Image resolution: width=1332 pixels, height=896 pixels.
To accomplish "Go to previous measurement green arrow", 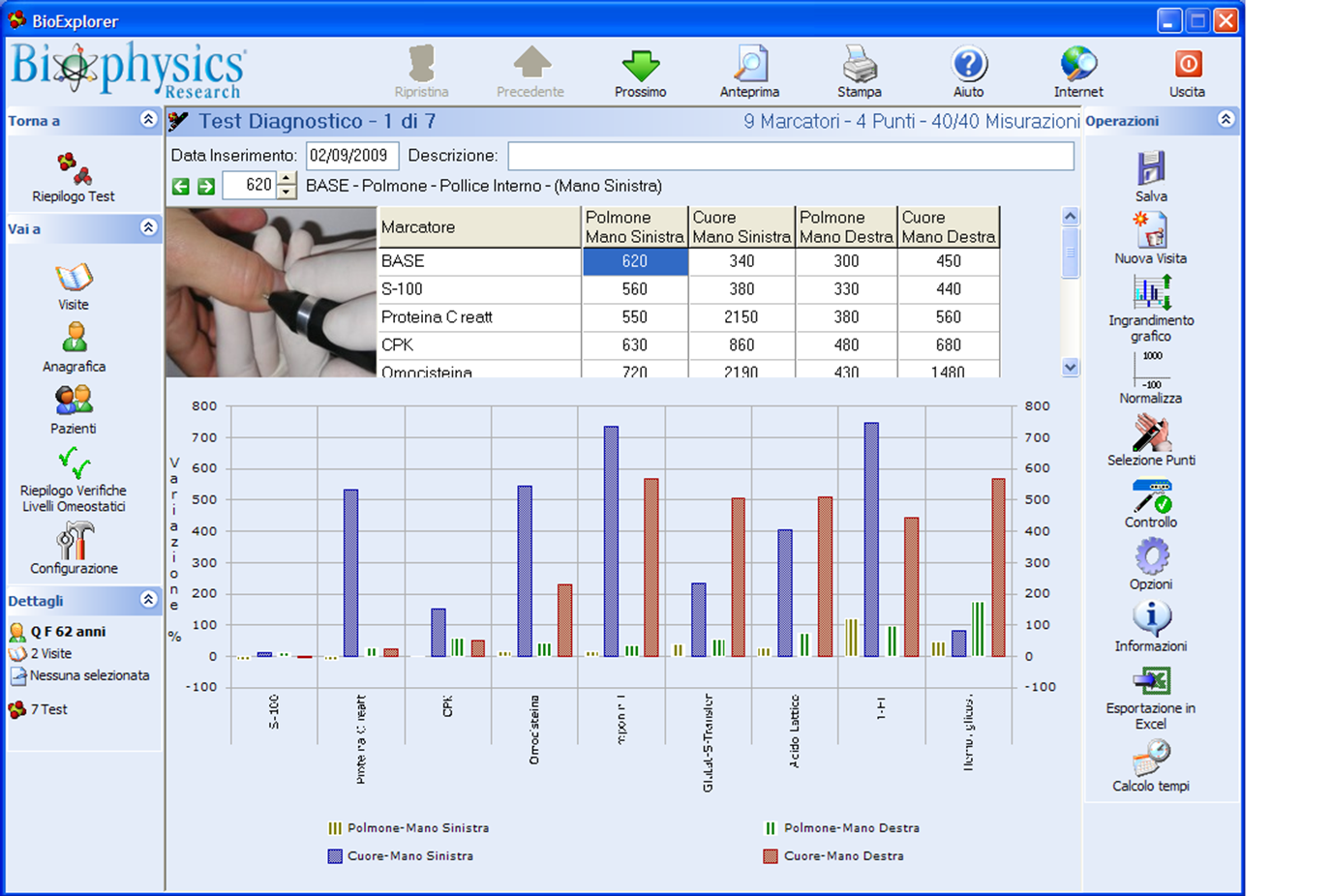I will coord(181,186).
